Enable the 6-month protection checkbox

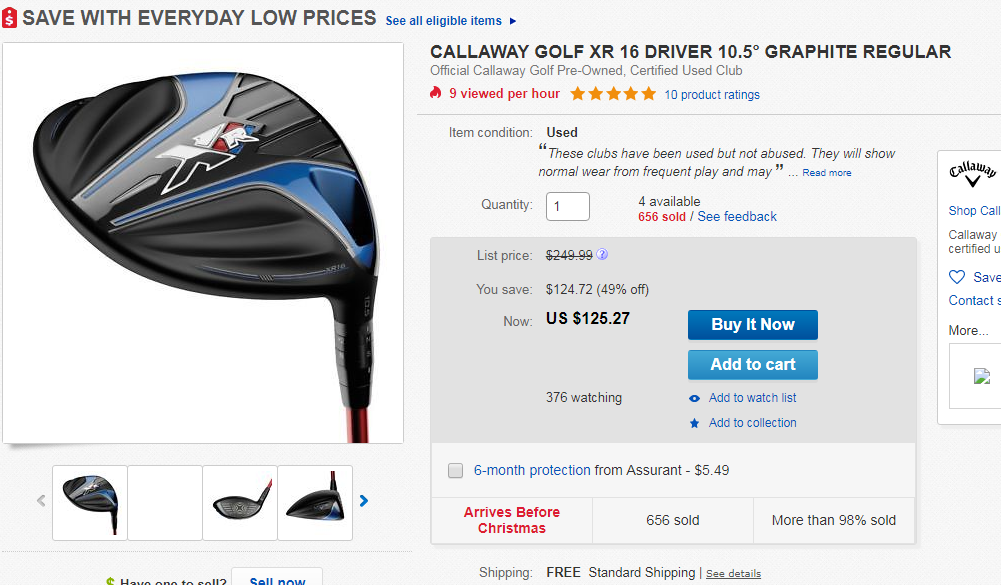tap(456, 470)
